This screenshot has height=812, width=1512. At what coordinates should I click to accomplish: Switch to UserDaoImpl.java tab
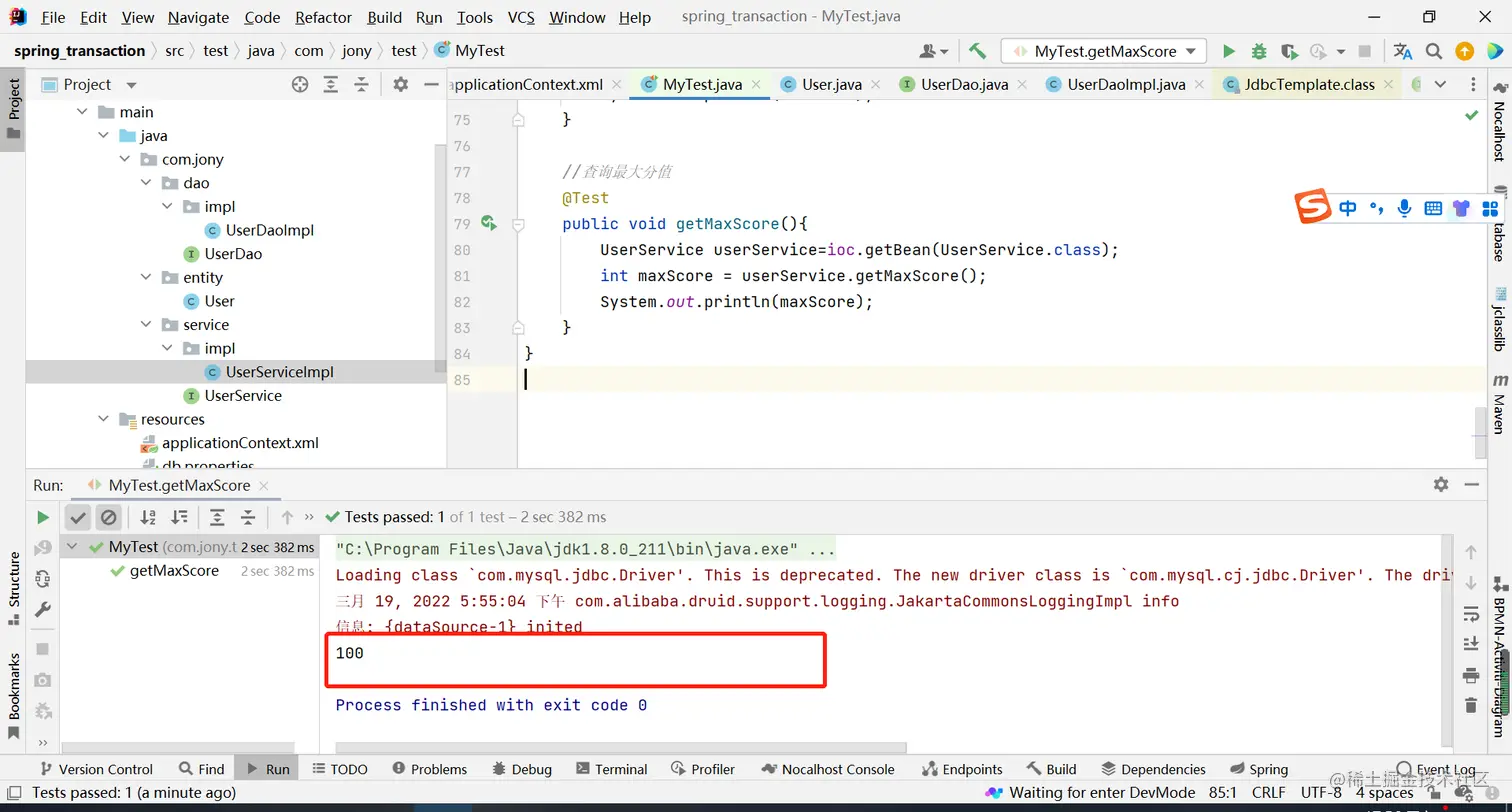coord(1126,84)
